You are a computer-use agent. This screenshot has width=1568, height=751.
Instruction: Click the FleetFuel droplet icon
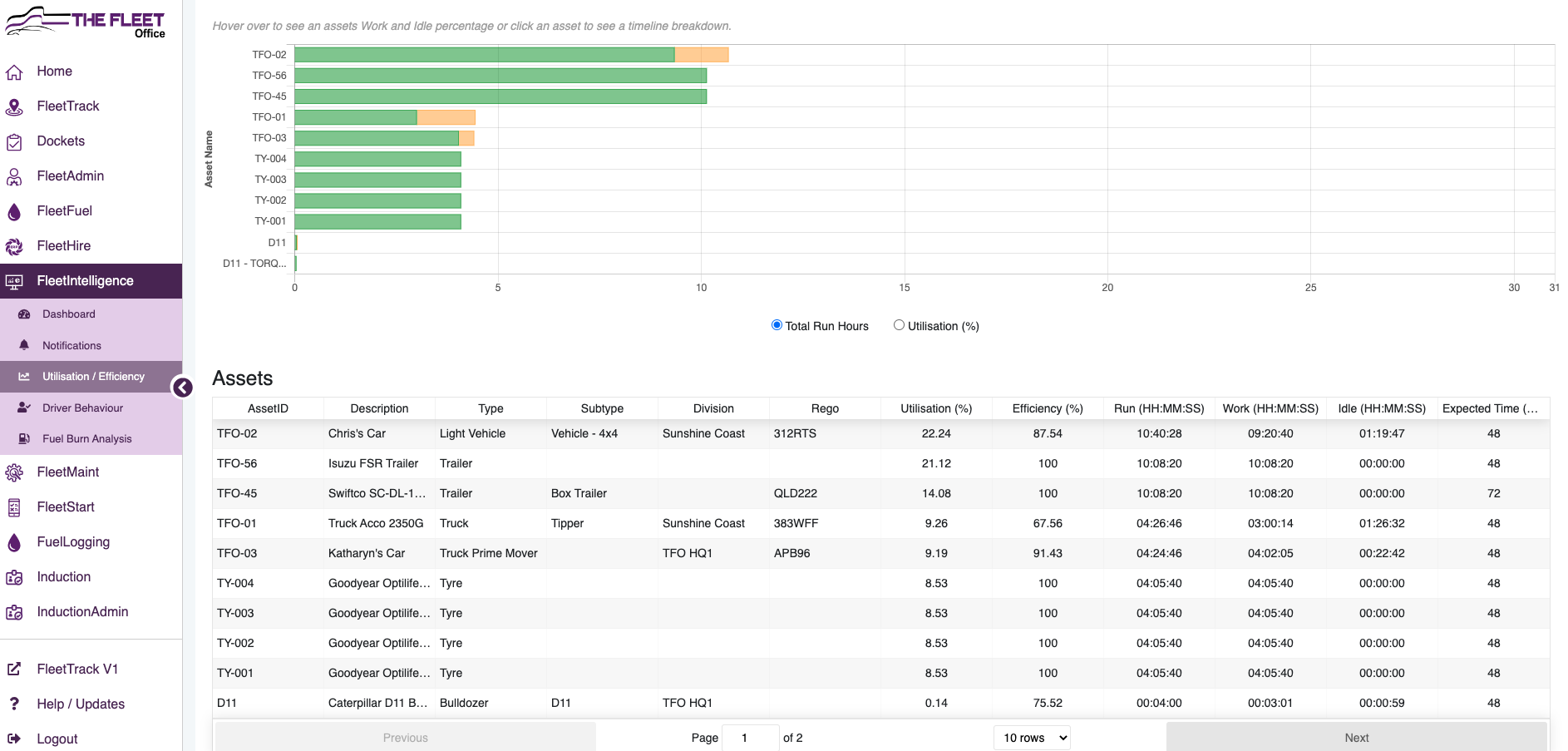(x=15, y=211)
